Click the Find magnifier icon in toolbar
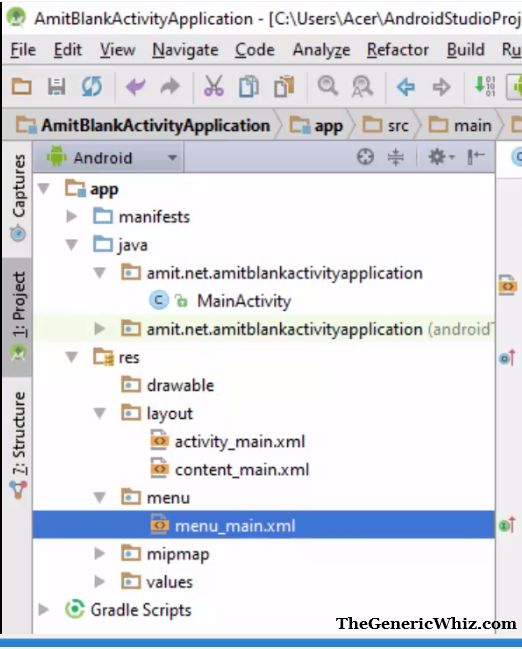This screenshot has width=522, height=649. (328, 86)
